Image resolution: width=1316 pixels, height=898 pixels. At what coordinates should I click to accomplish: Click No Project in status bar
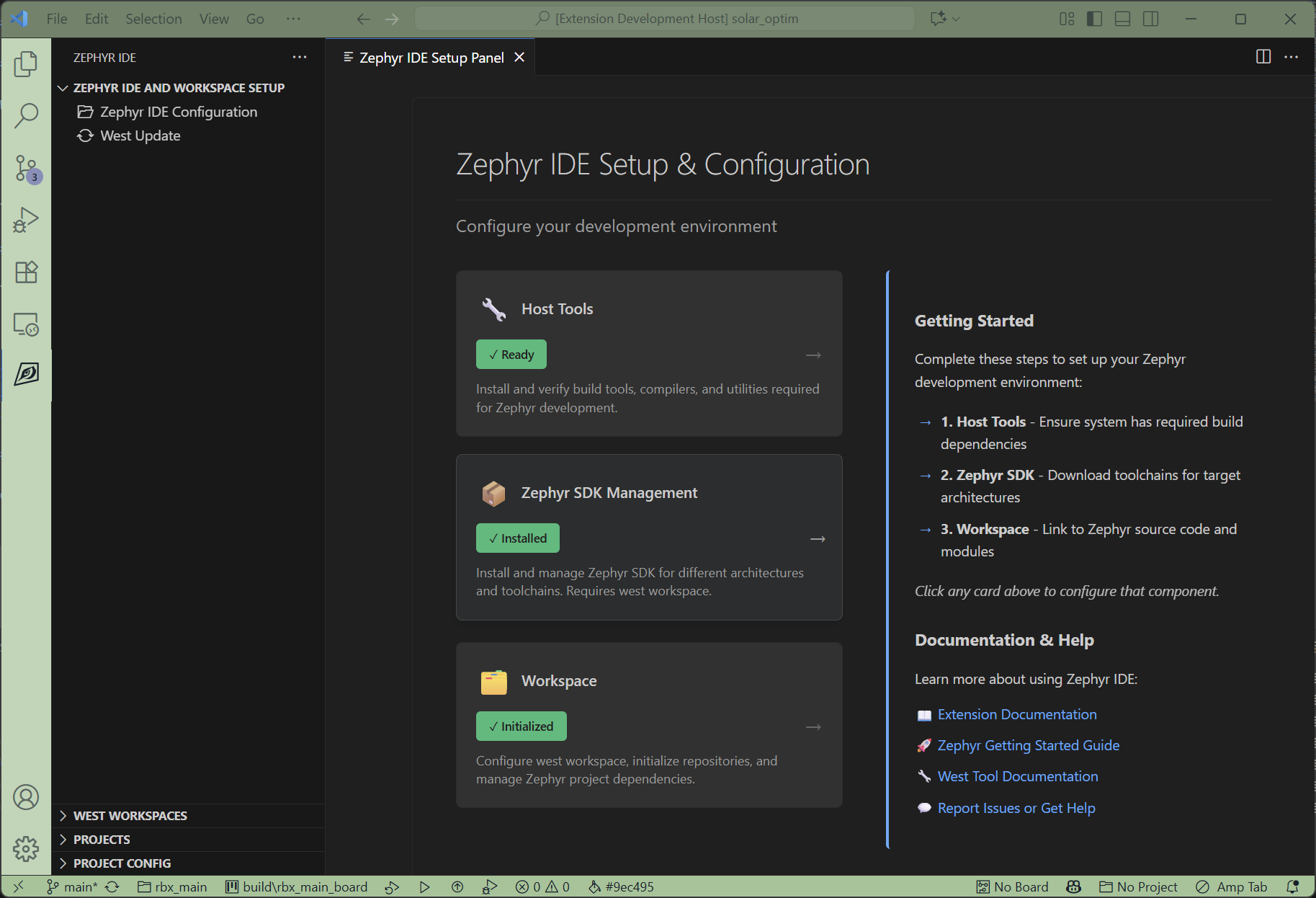[1138, 886]
